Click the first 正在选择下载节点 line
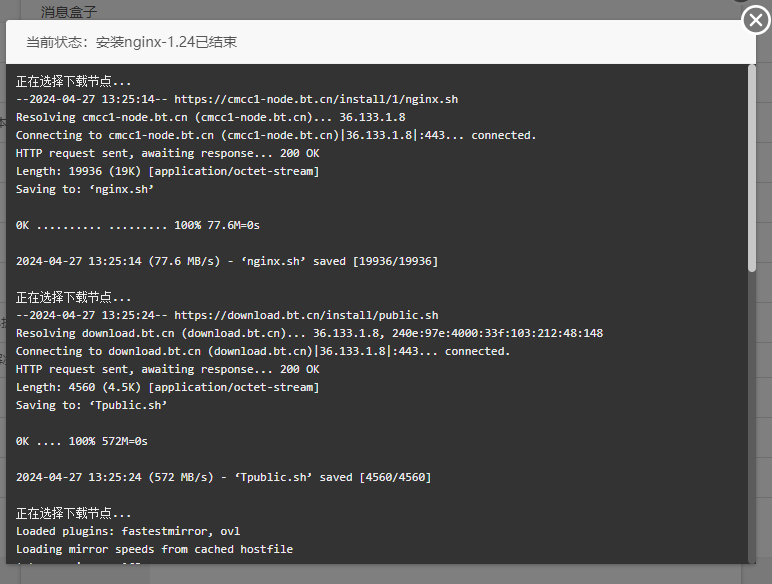This screenshot has width=772, height=584. click(73, 81)
